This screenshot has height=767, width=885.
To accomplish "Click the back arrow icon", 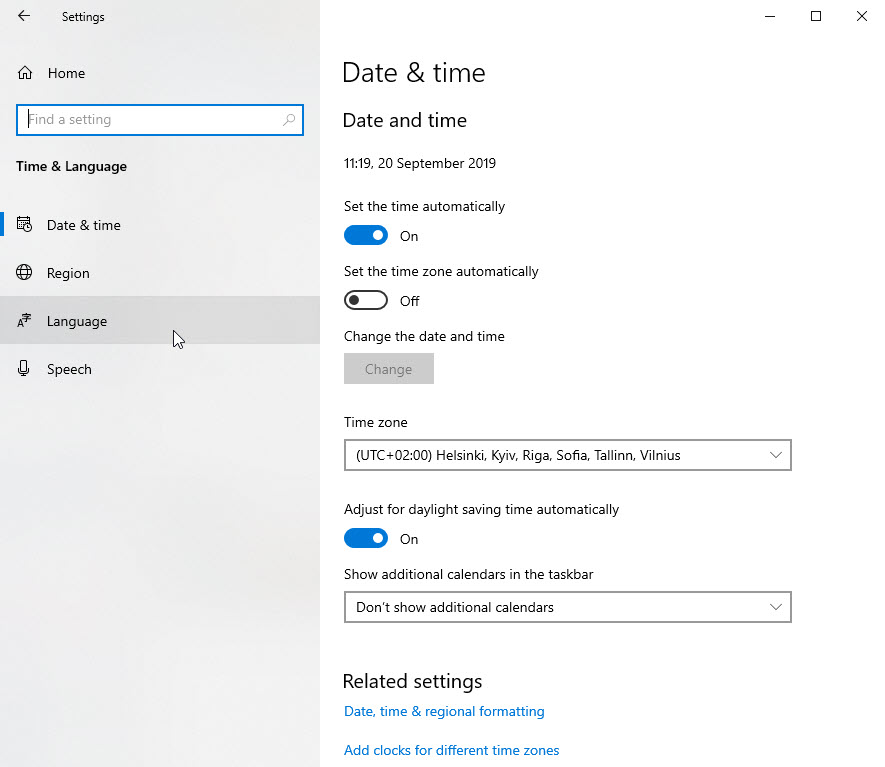I will (24, 16).
